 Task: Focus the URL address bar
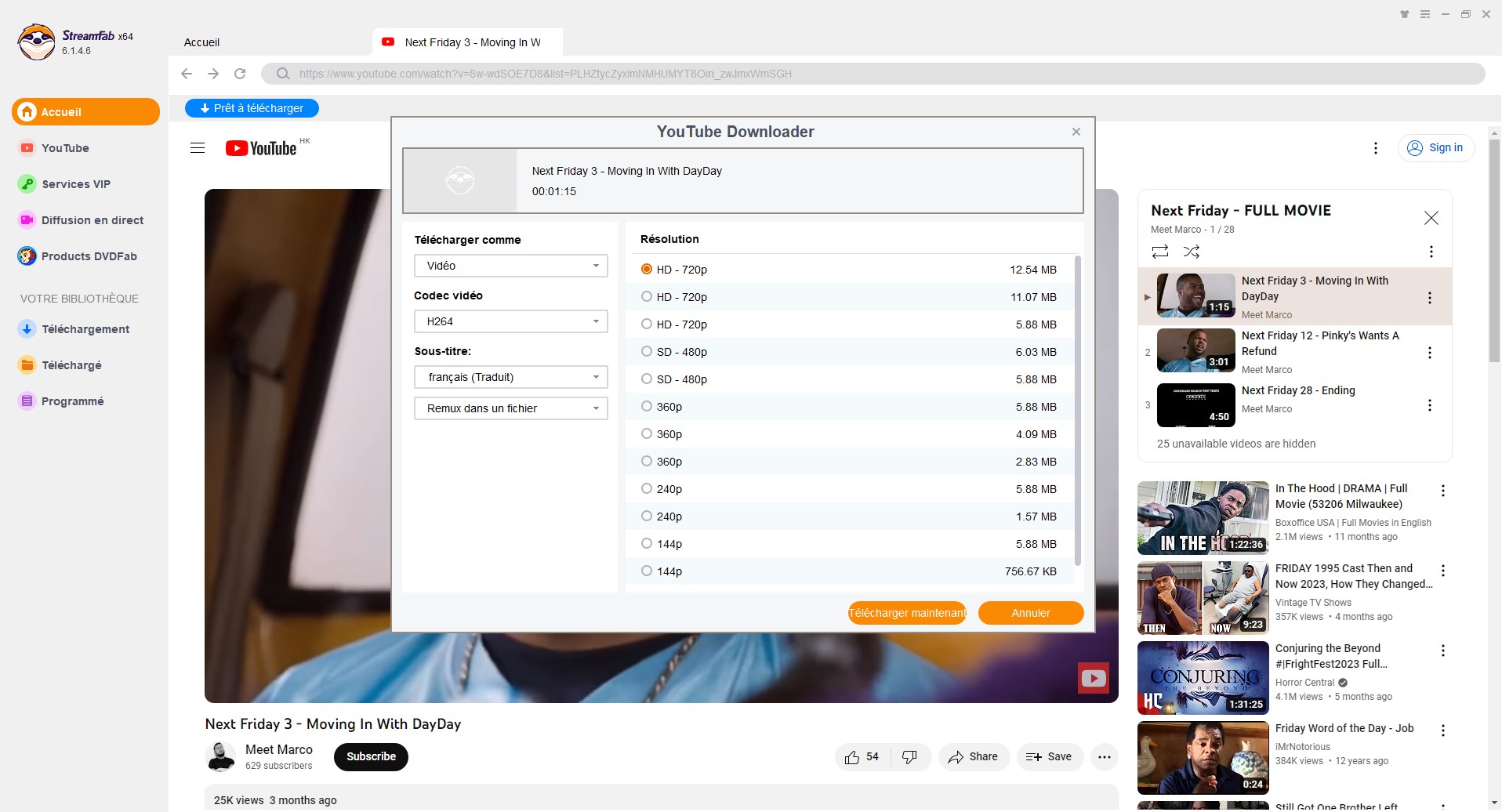coord(873,74)
